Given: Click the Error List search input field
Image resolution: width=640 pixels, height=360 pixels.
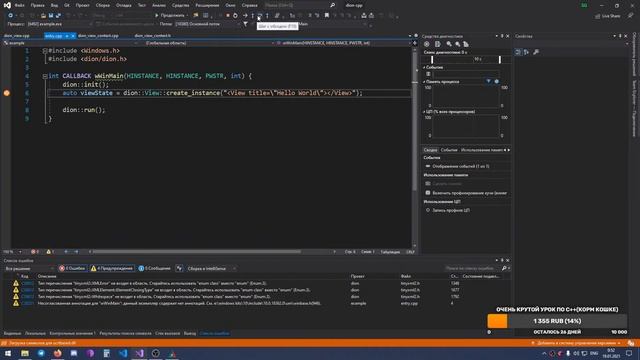Looking at the screenshot, I should point(472,268).
